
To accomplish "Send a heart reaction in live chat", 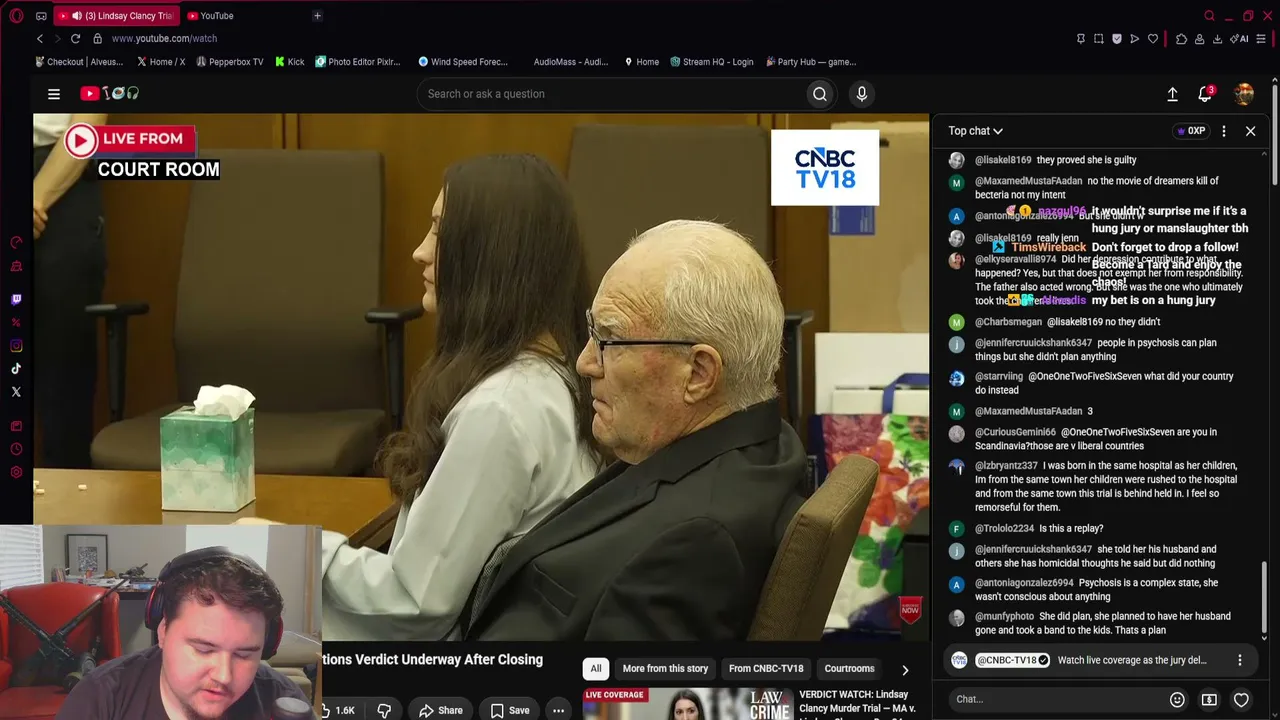I will [1241, 699].
